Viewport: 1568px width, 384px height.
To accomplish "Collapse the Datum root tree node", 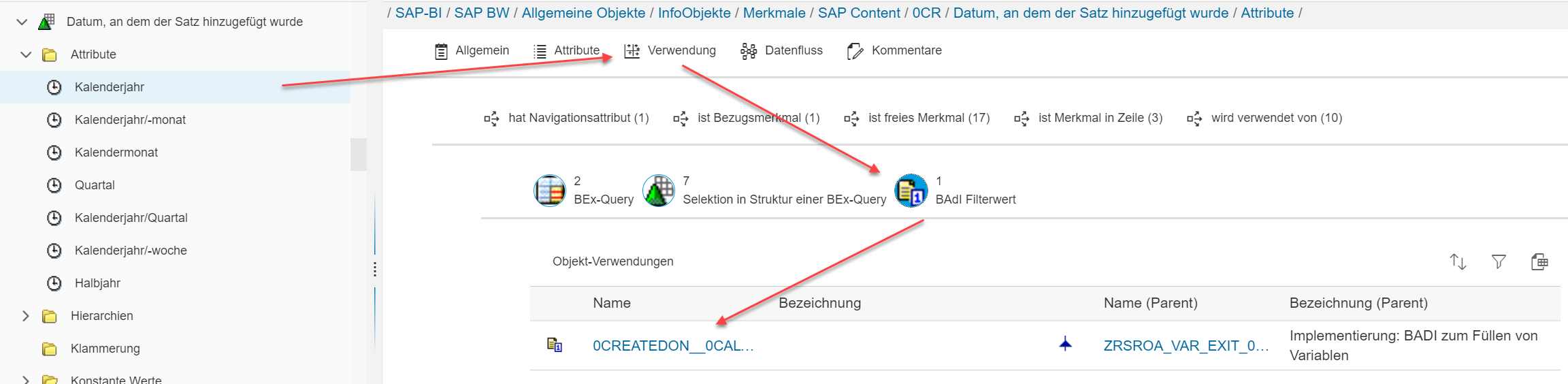I will pyautogui.click(x=22, y=22).
